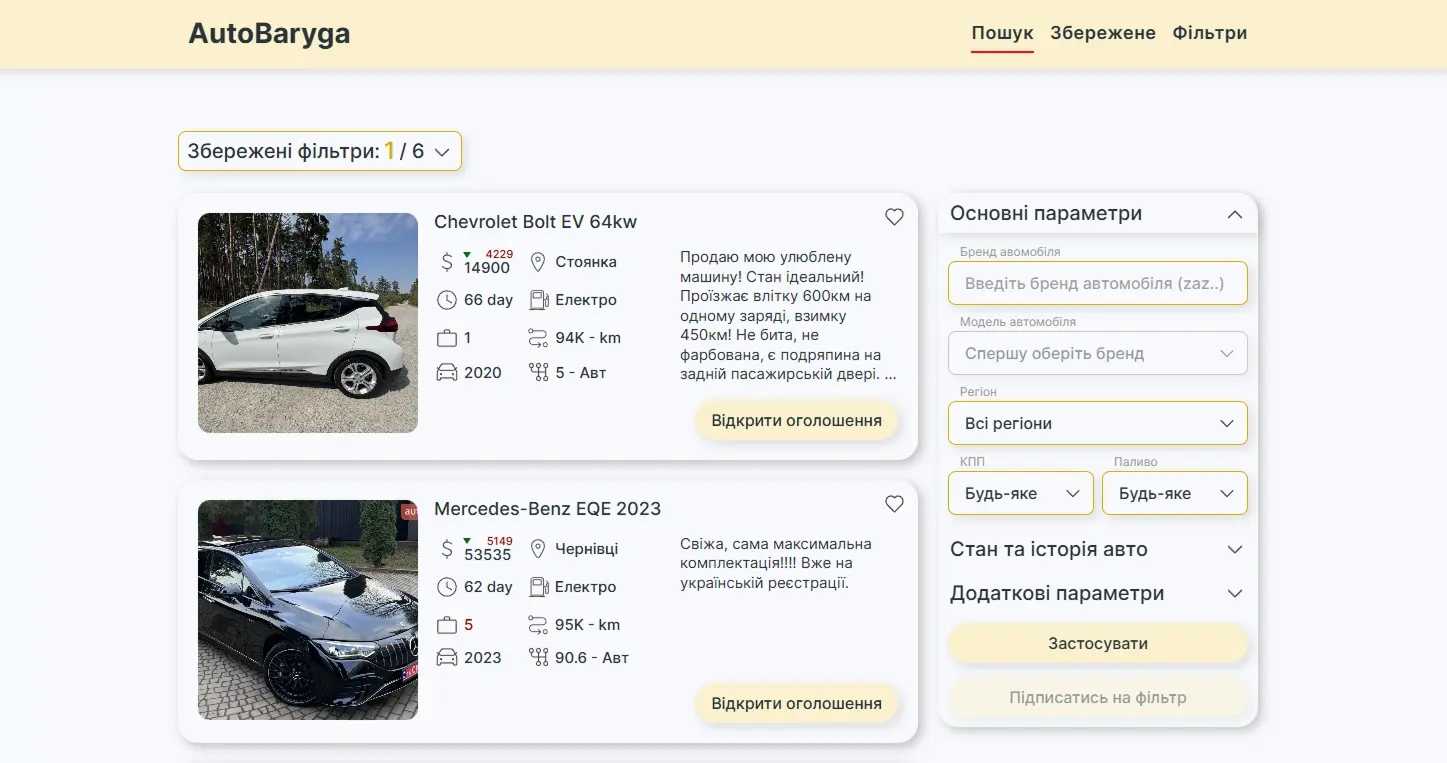
Task: Switch to the Збережене tab
Action: (1102, 32)
